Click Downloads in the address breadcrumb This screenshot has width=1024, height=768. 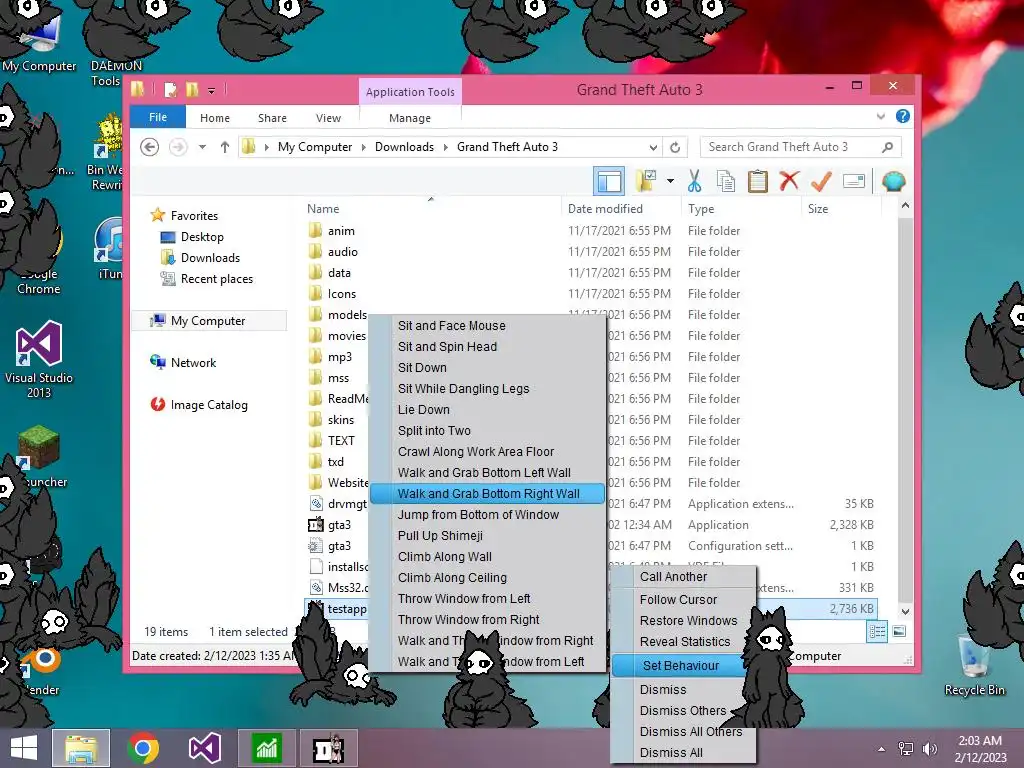404,147
